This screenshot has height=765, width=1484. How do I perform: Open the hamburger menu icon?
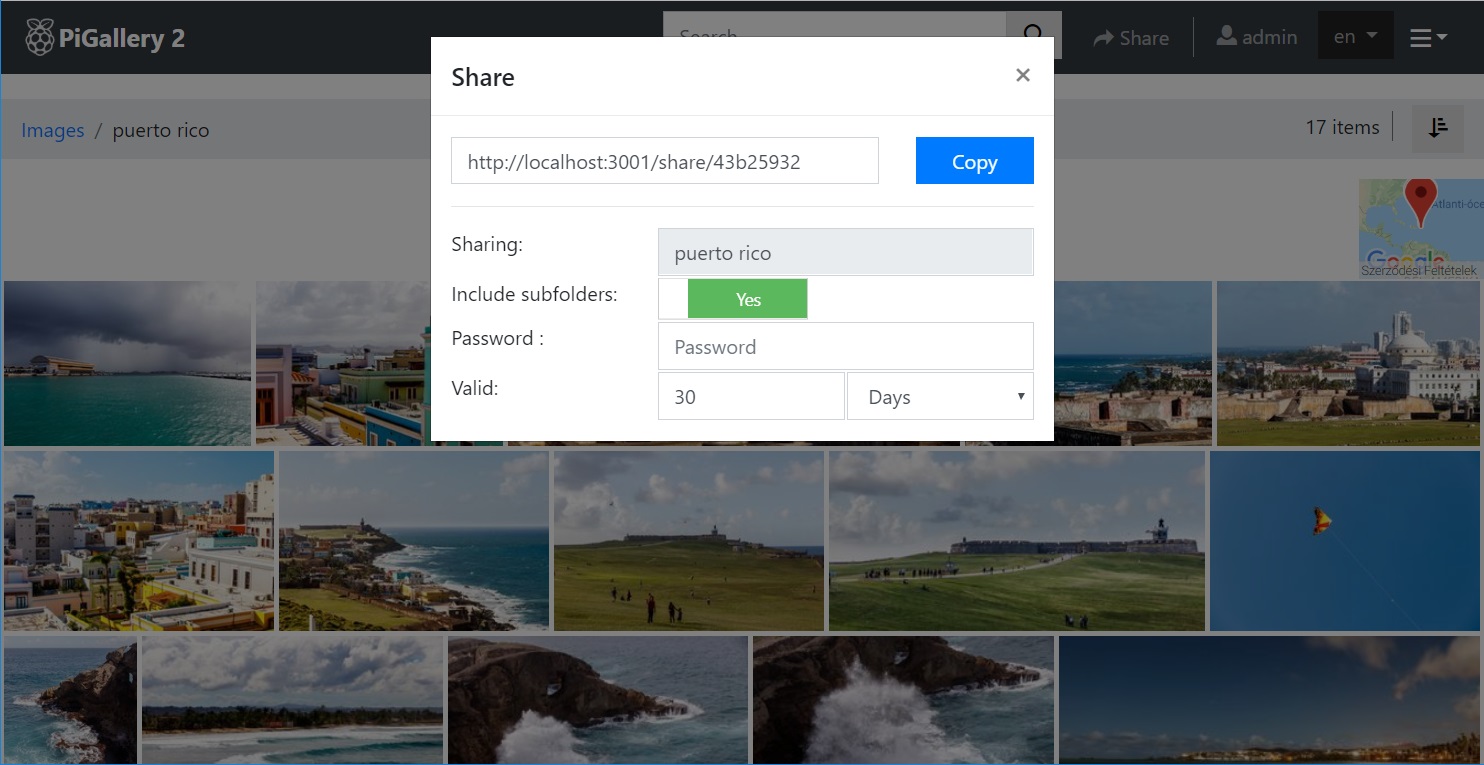[1428, 38]
